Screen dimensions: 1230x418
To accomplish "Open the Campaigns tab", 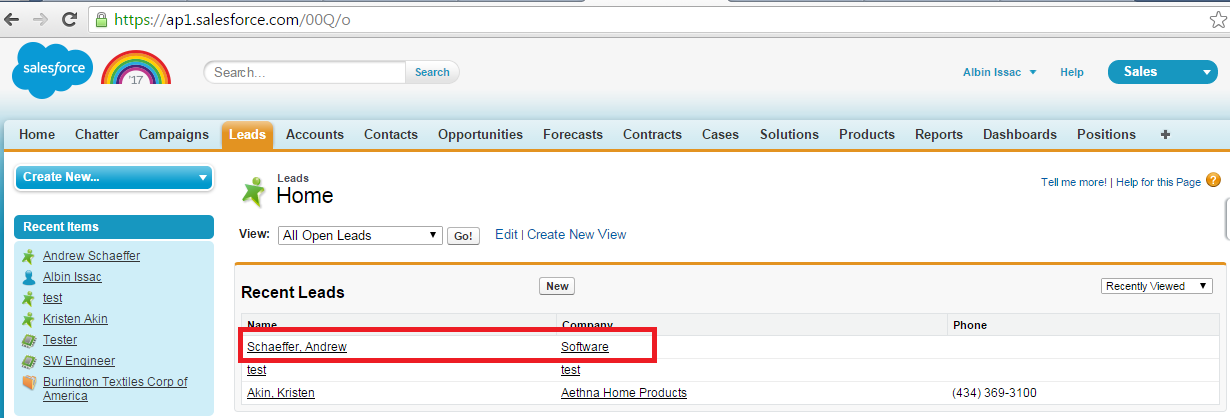I will (174, 134).
